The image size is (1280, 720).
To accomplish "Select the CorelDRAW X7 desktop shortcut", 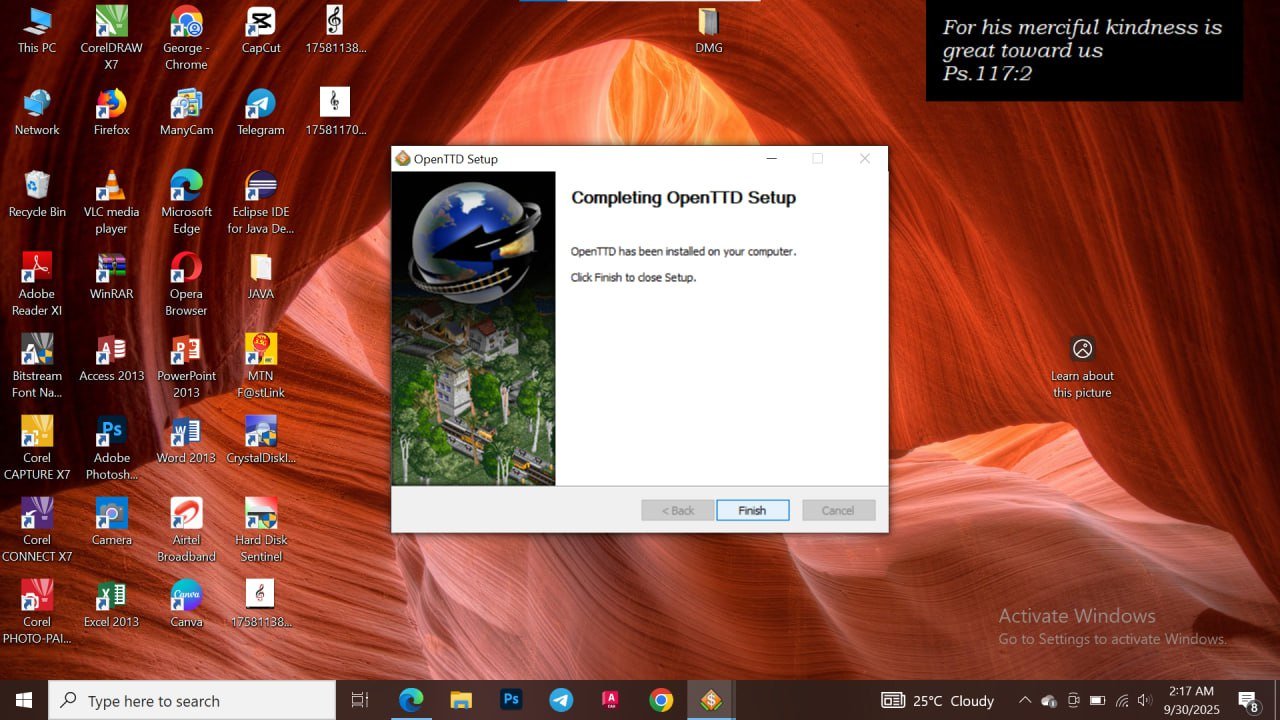I will click(111, 38).
